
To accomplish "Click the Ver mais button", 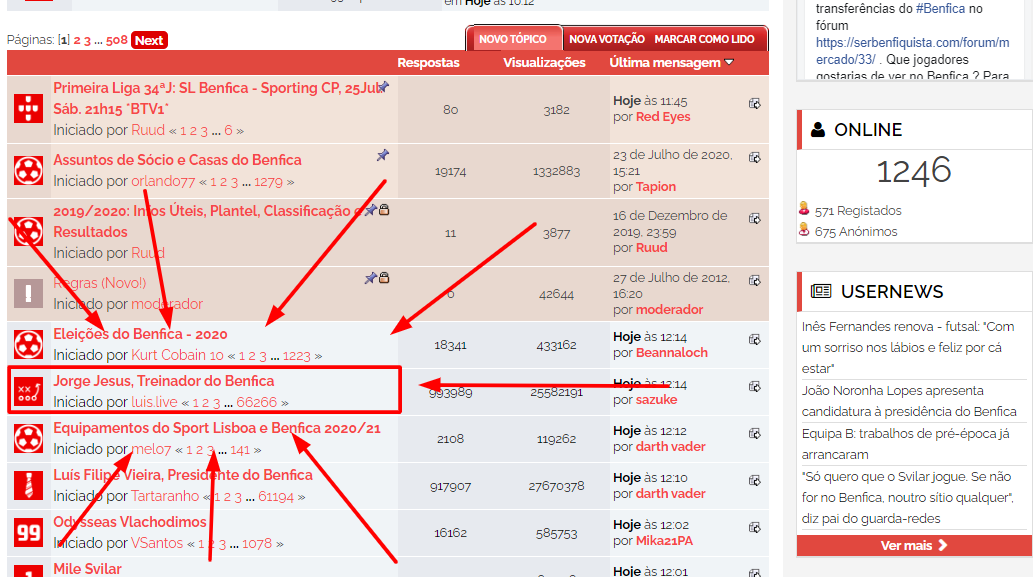I will (914, 545).
